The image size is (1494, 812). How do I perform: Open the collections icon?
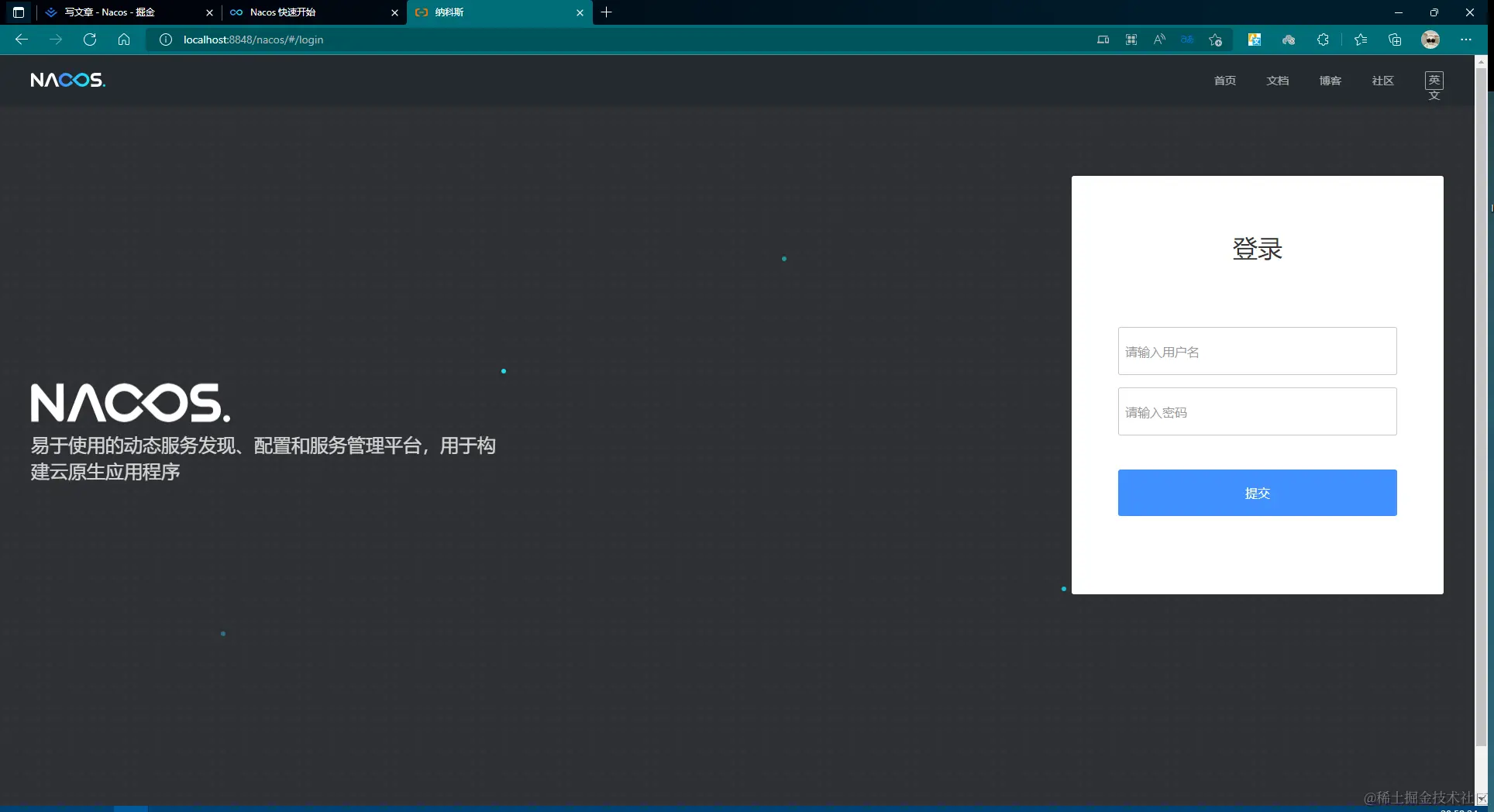click(1395, 40)
